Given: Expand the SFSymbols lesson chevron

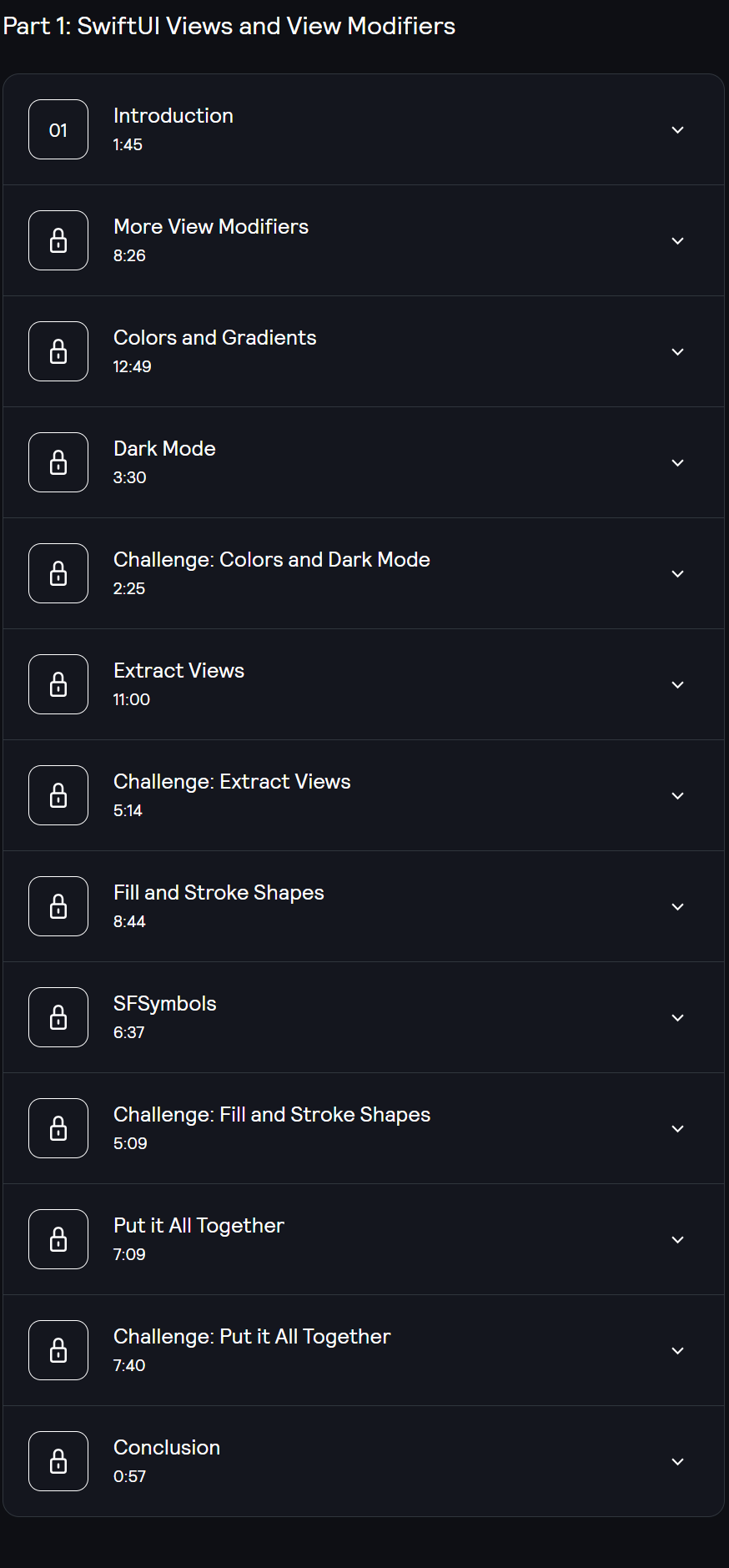Looking at the screenshot, I should pos(678,1018).
